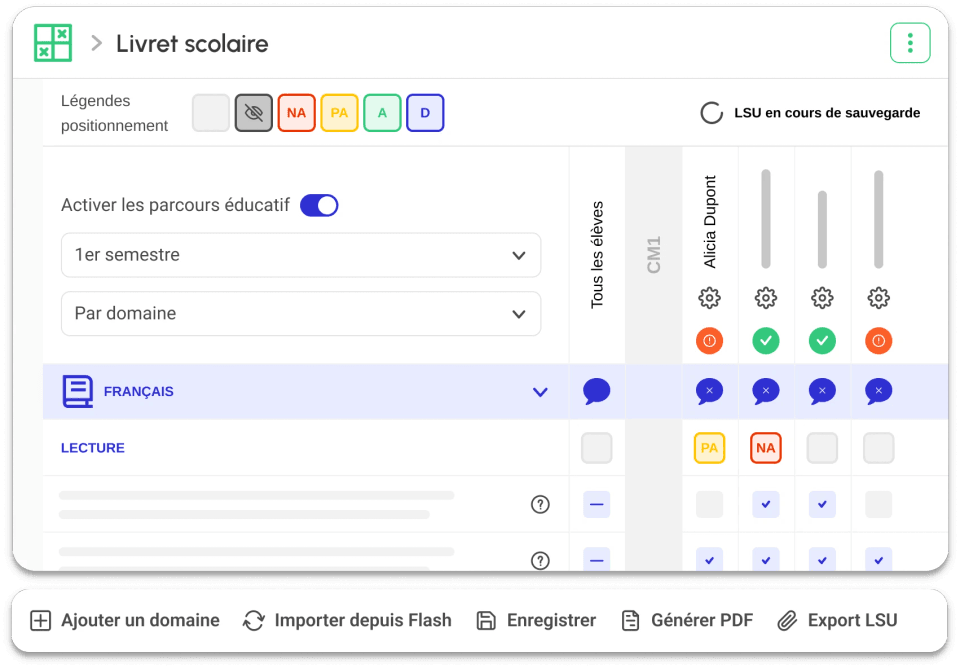Collapse the FRANÇAIS domain row

point(540,392)
